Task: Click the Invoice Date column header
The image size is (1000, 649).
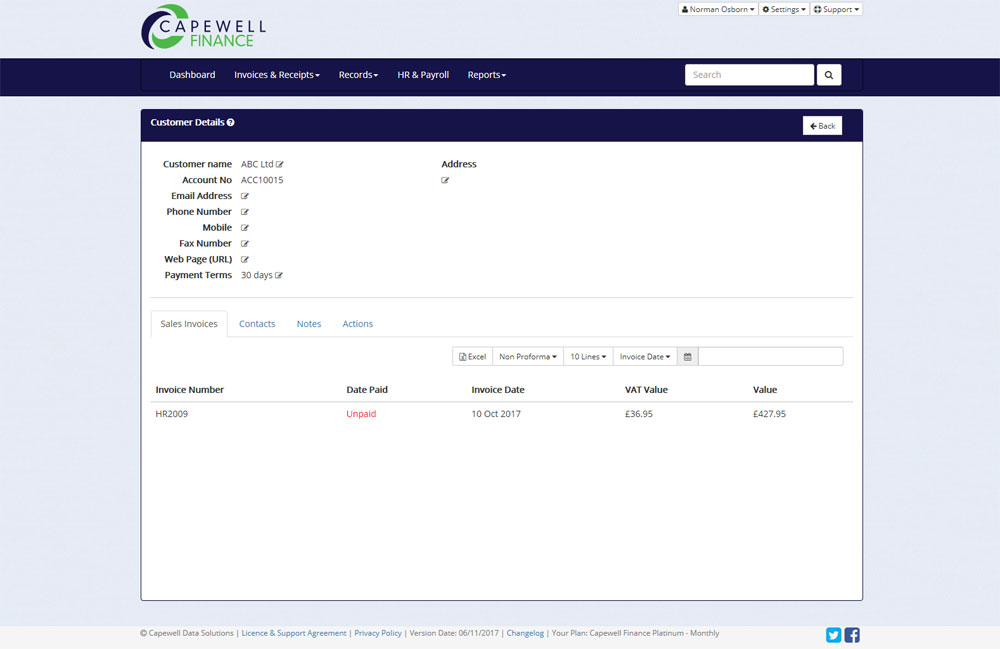Action: (x=498, y=390)
